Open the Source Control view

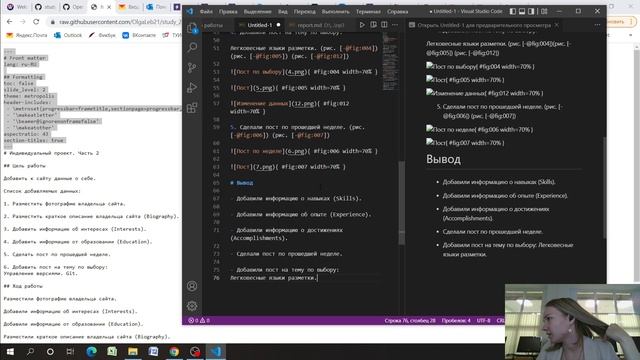(192, 67)
